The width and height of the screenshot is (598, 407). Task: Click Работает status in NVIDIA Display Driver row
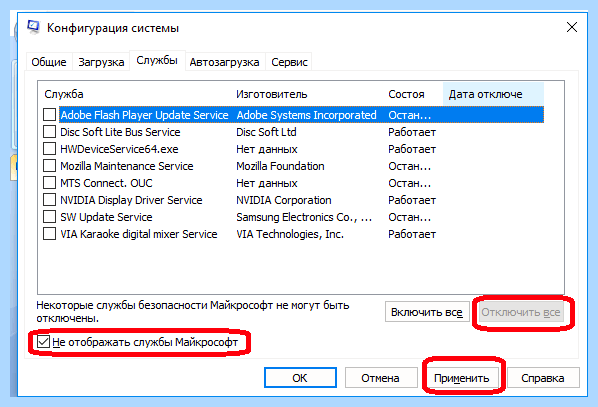[412, 200]
